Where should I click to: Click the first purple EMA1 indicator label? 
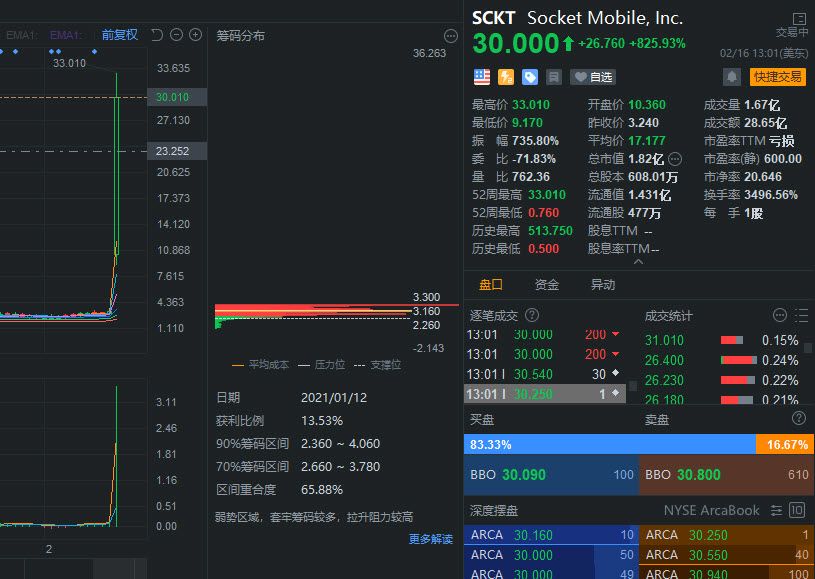point(65,35)
